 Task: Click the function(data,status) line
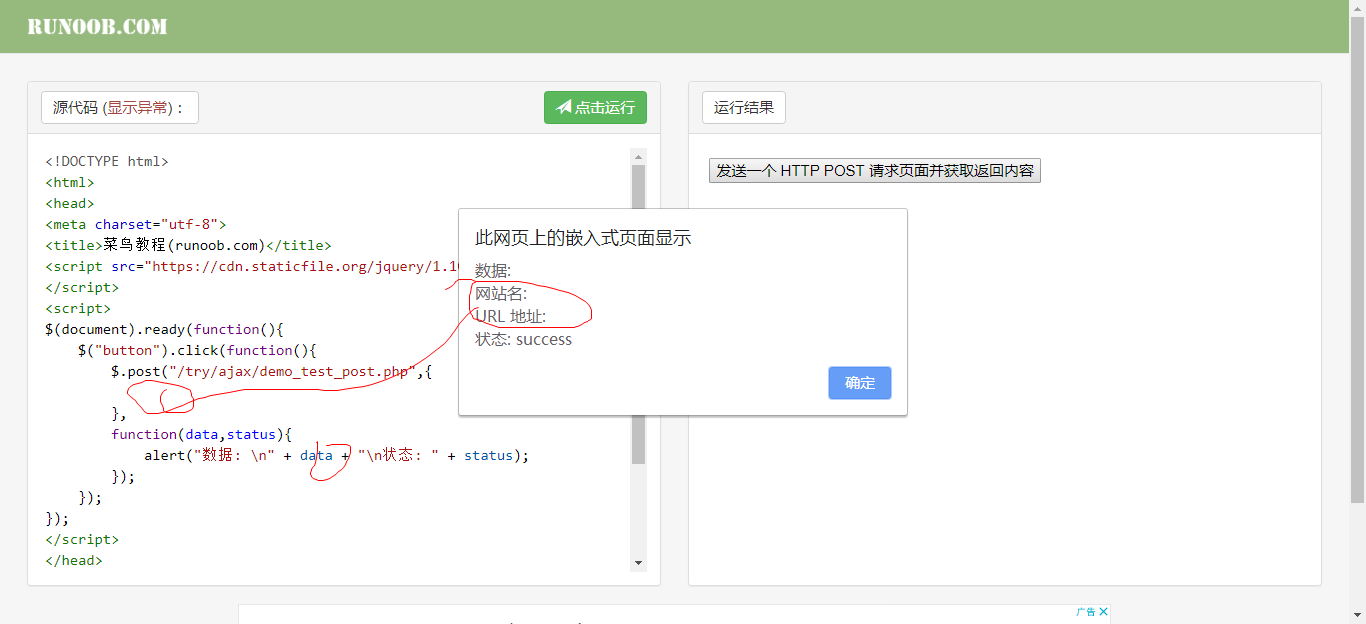click(201, 434)
